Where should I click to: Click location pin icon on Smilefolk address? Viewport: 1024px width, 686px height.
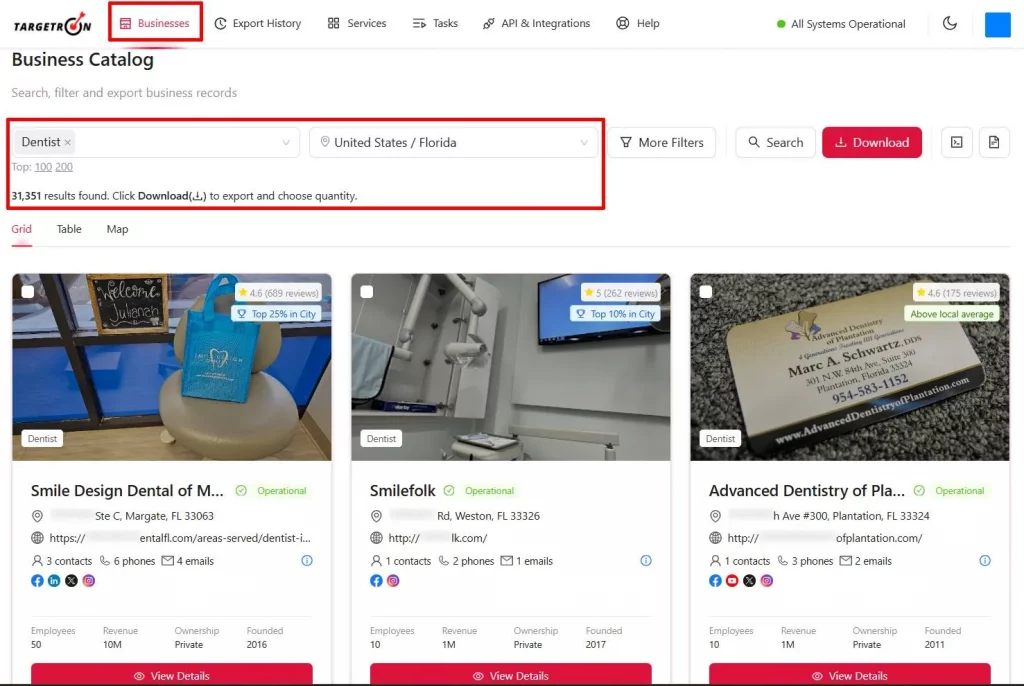pos(376,516)
